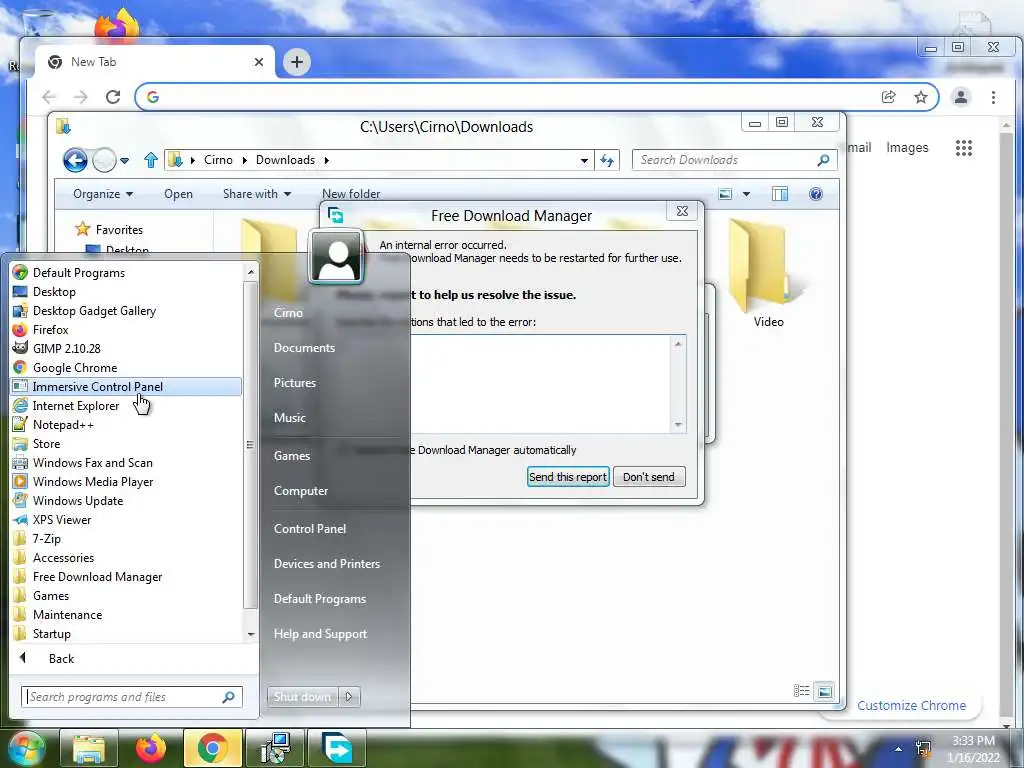Launch Internet Explorer
This screenshot has width=1024, height=768.
[x=76, y=406]
